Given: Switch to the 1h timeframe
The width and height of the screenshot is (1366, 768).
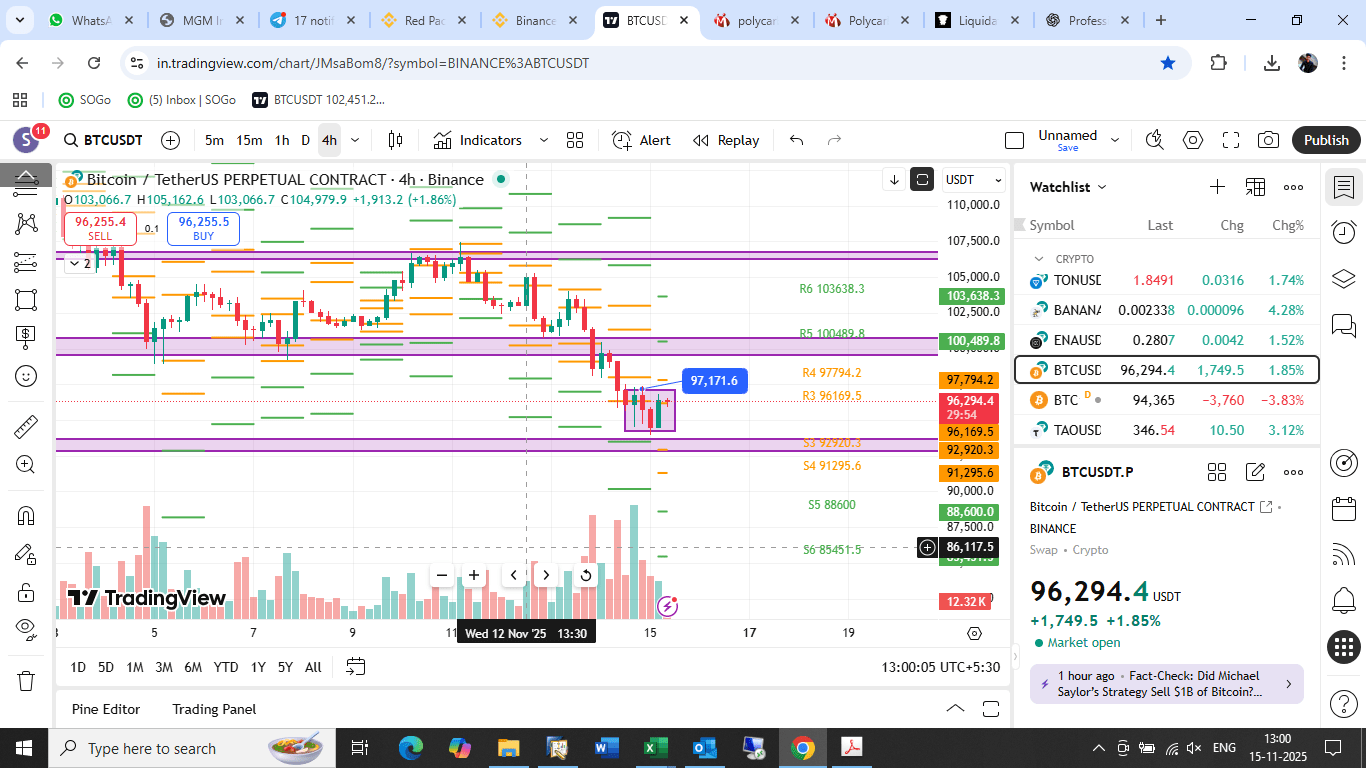Looking at the screenshot, I should coord(282,140).
